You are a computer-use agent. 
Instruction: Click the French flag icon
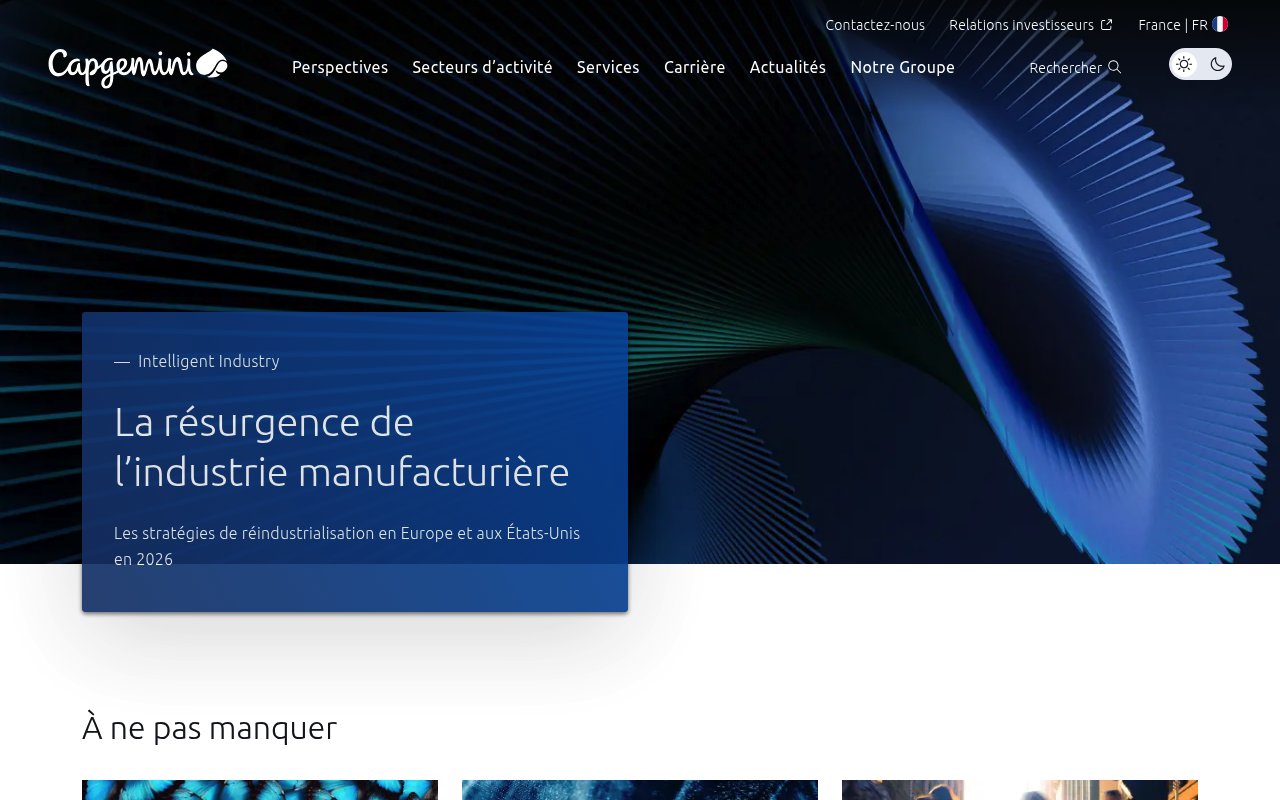coord(1220,24)
